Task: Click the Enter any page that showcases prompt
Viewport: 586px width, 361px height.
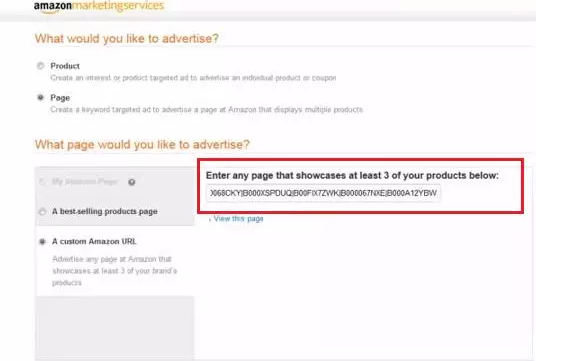Action: [x=352, y=176]
